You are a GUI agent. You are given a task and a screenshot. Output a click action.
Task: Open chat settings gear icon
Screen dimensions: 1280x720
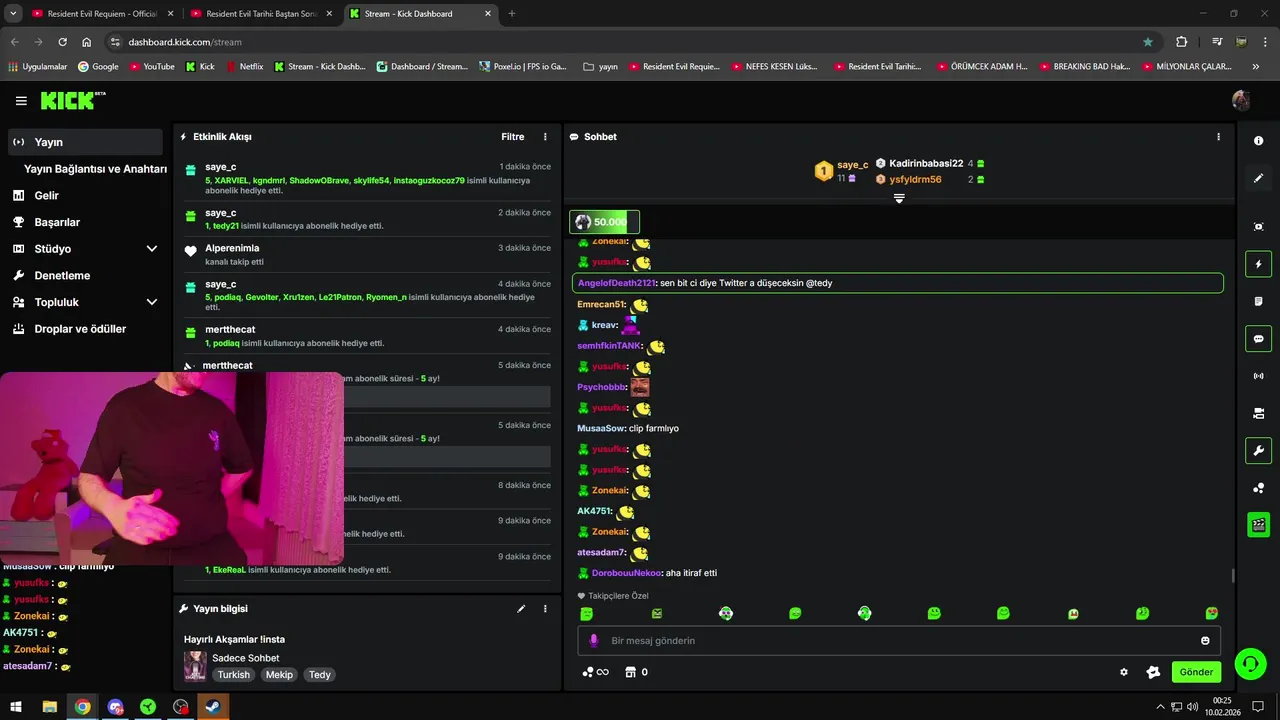(x=1124, y=672)
